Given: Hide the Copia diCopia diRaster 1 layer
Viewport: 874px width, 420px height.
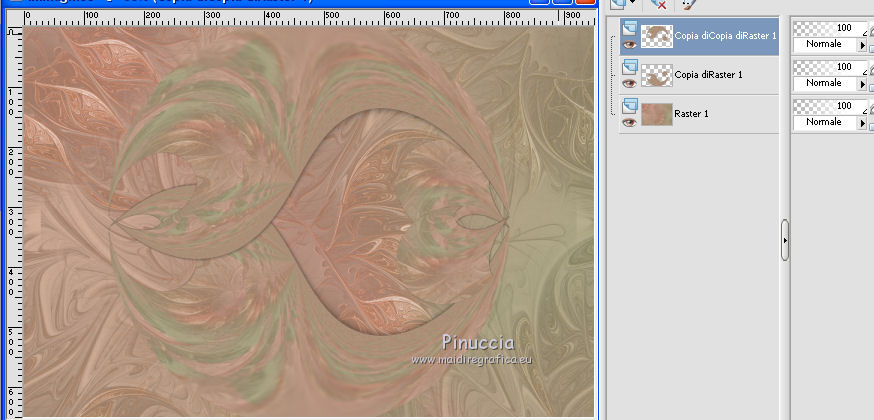Looking at the screenshot, I should click(630, 45).
